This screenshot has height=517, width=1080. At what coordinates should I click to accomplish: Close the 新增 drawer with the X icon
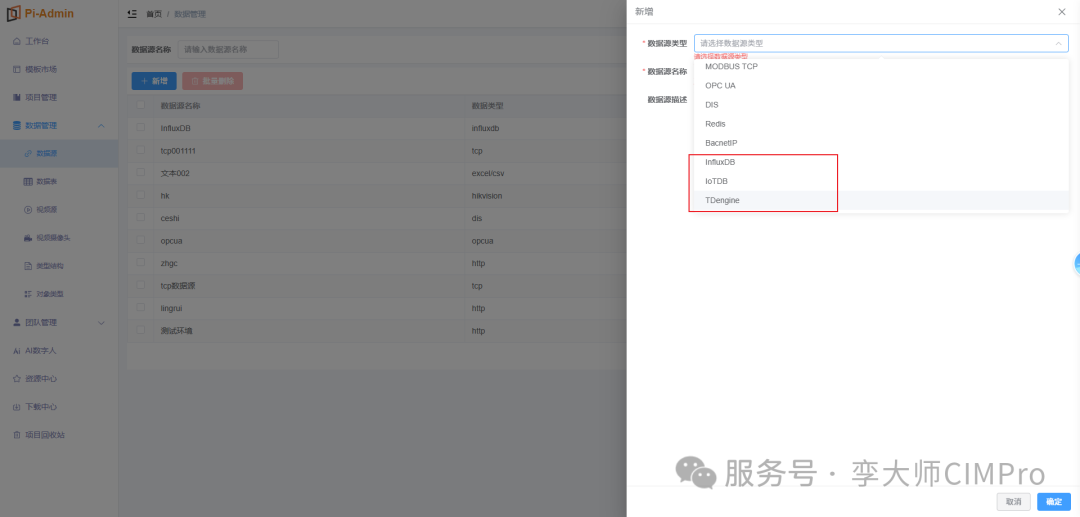(1061, 12)
